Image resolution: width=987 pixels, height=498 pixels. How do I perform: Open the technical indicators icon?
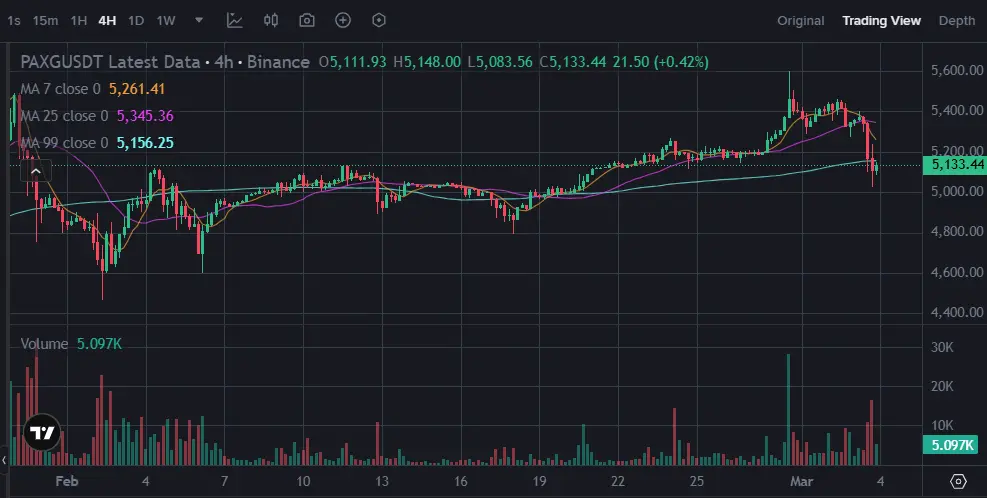click(235, 20)
